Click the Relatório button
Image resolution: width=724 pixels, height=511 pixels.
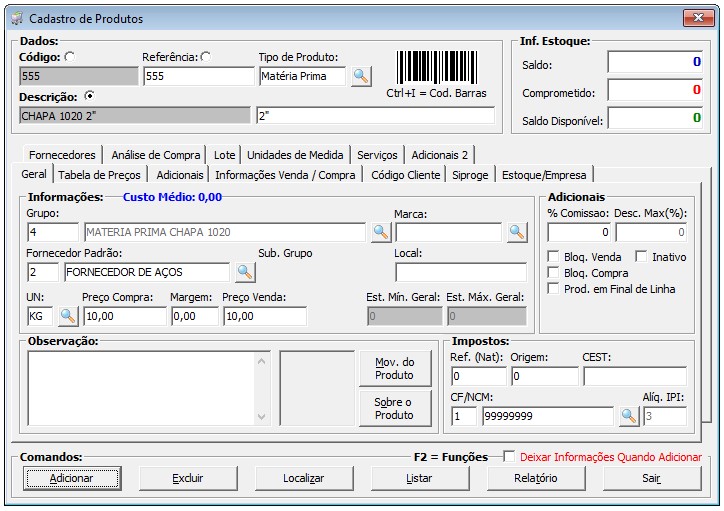[x=536, y=478]
